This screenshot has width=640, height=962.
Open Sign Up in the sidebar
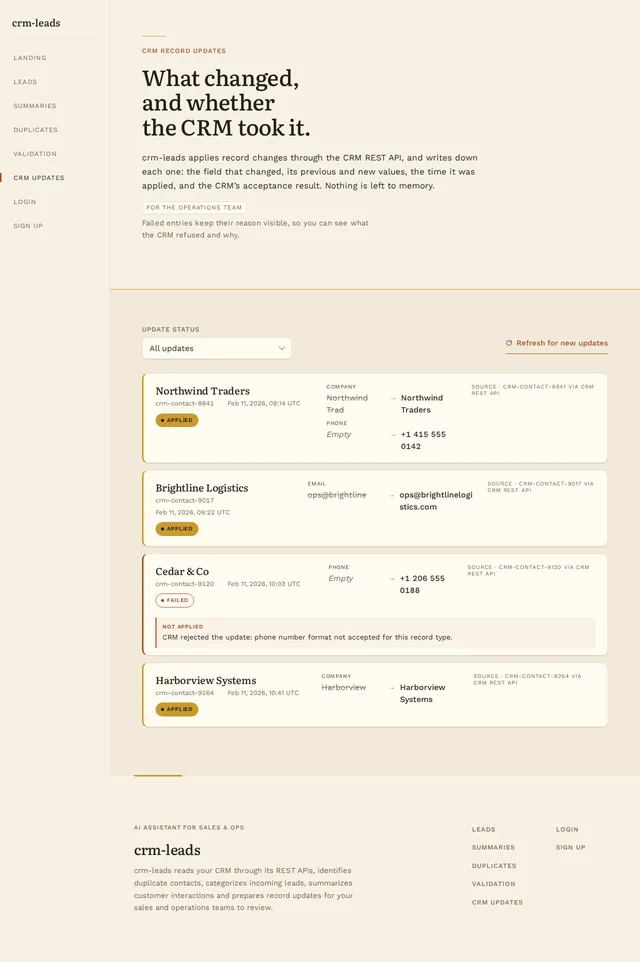[x=28, y=226]
